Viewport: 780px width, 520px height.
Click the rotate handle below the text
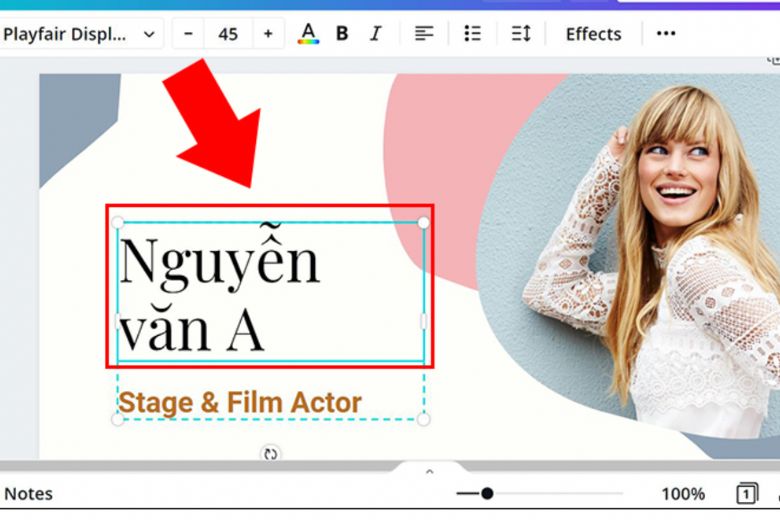(270, 454)
